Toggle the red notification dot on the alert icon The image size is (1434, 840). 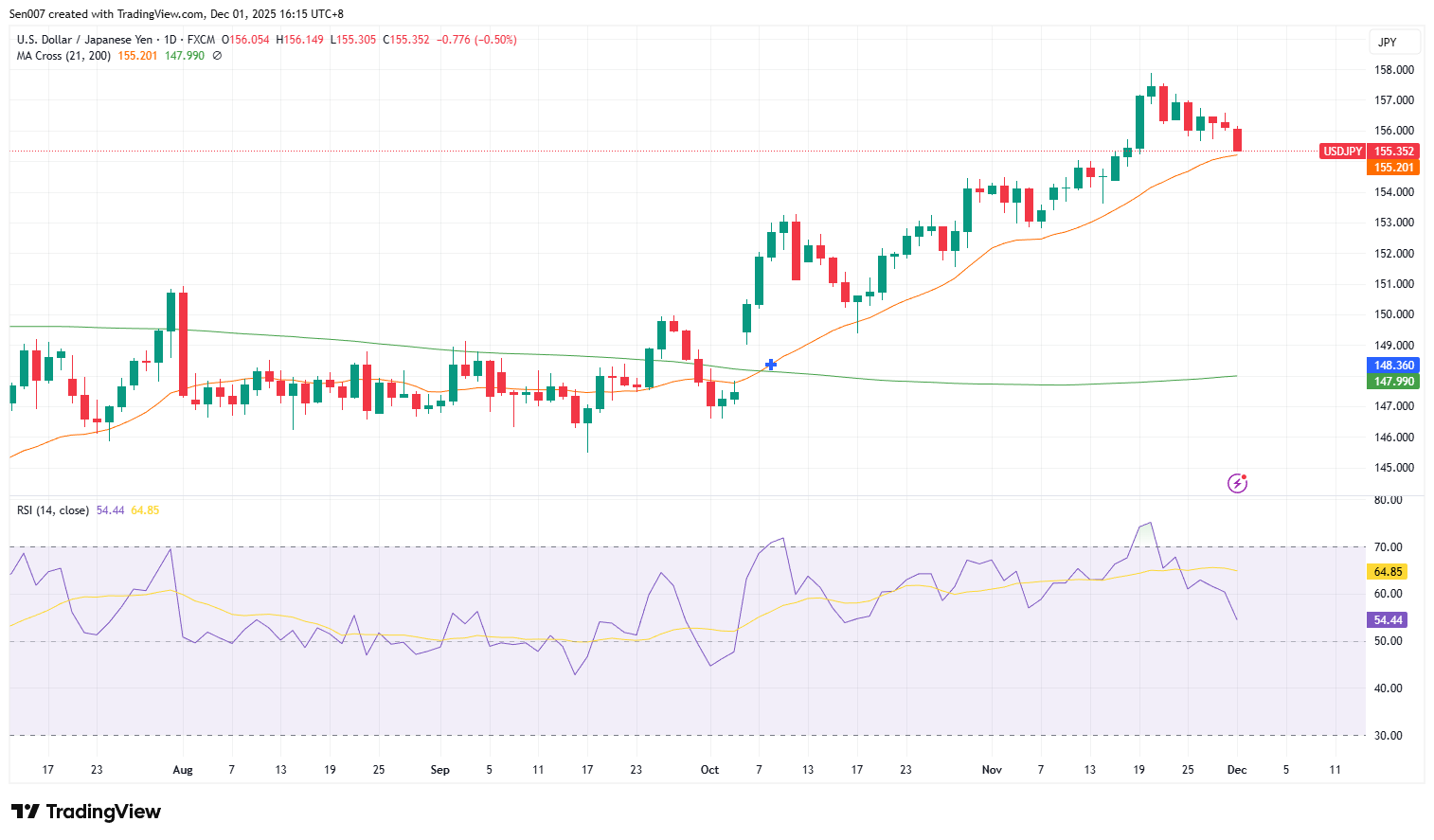[1246, 476]
